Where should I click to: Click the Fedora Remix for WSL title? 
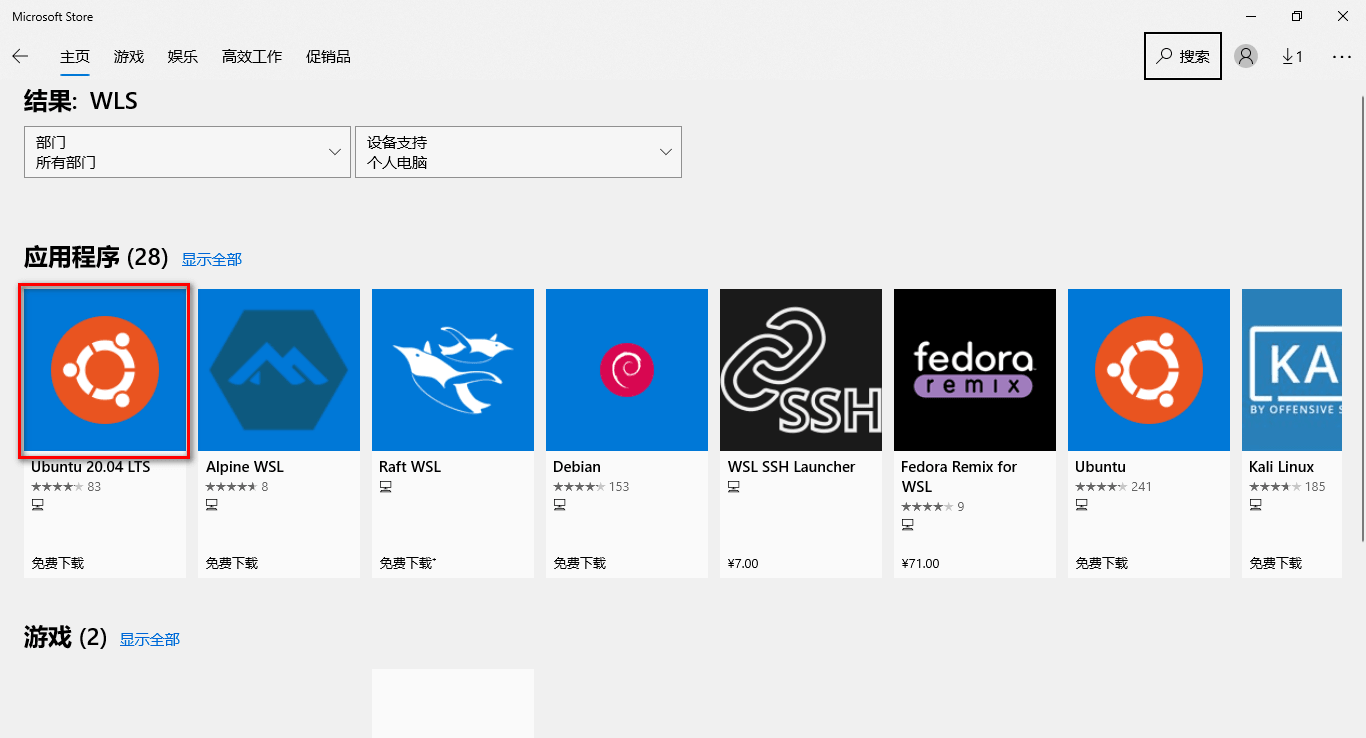pyautogui.click(x=959, y=477)
